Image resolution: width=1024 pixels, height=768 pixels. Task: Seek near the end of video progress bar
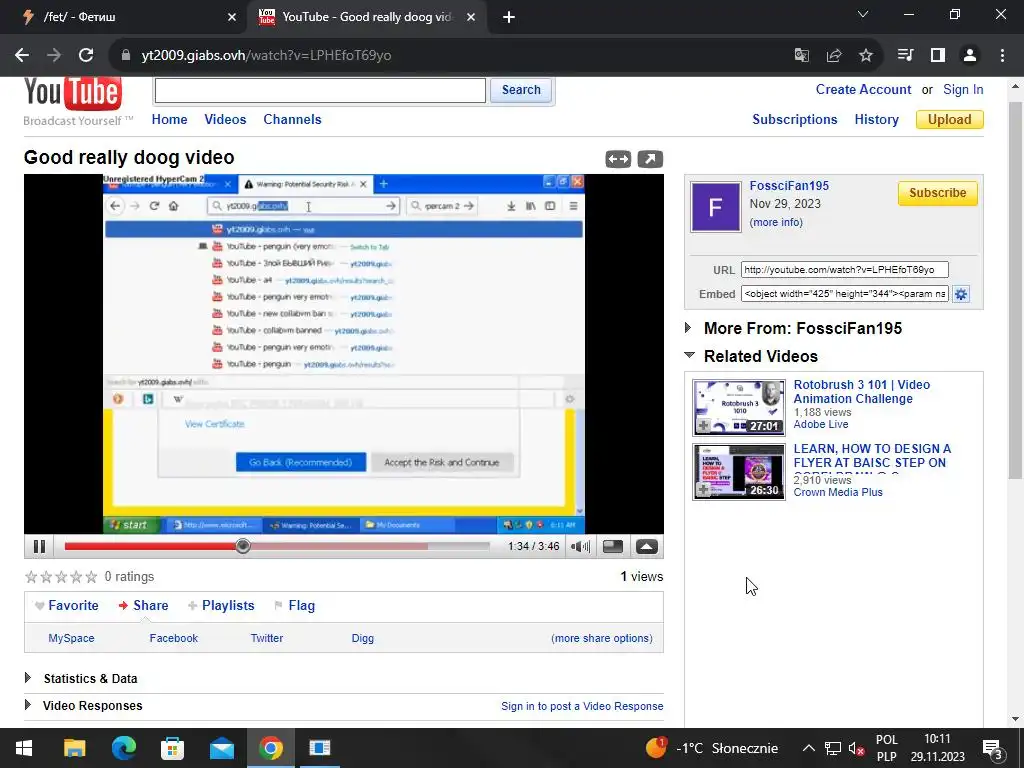pos(482,546)
